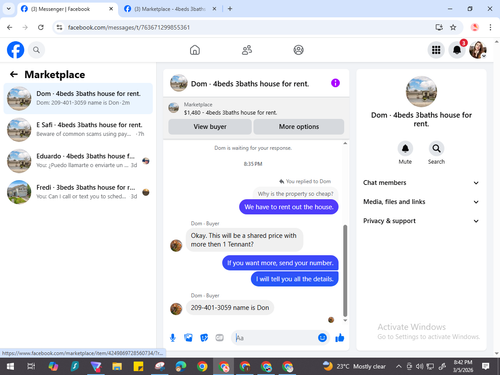
Task: Click the More options button
Action: click(x=299, y=127)
